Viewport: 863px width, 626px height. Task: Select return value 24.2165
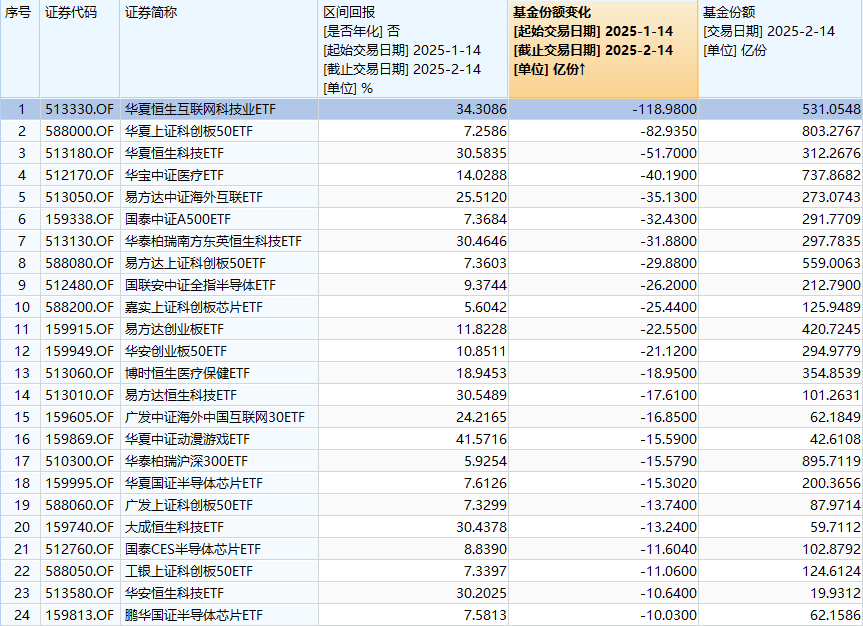pyautogui.click(x=413, y=417)
